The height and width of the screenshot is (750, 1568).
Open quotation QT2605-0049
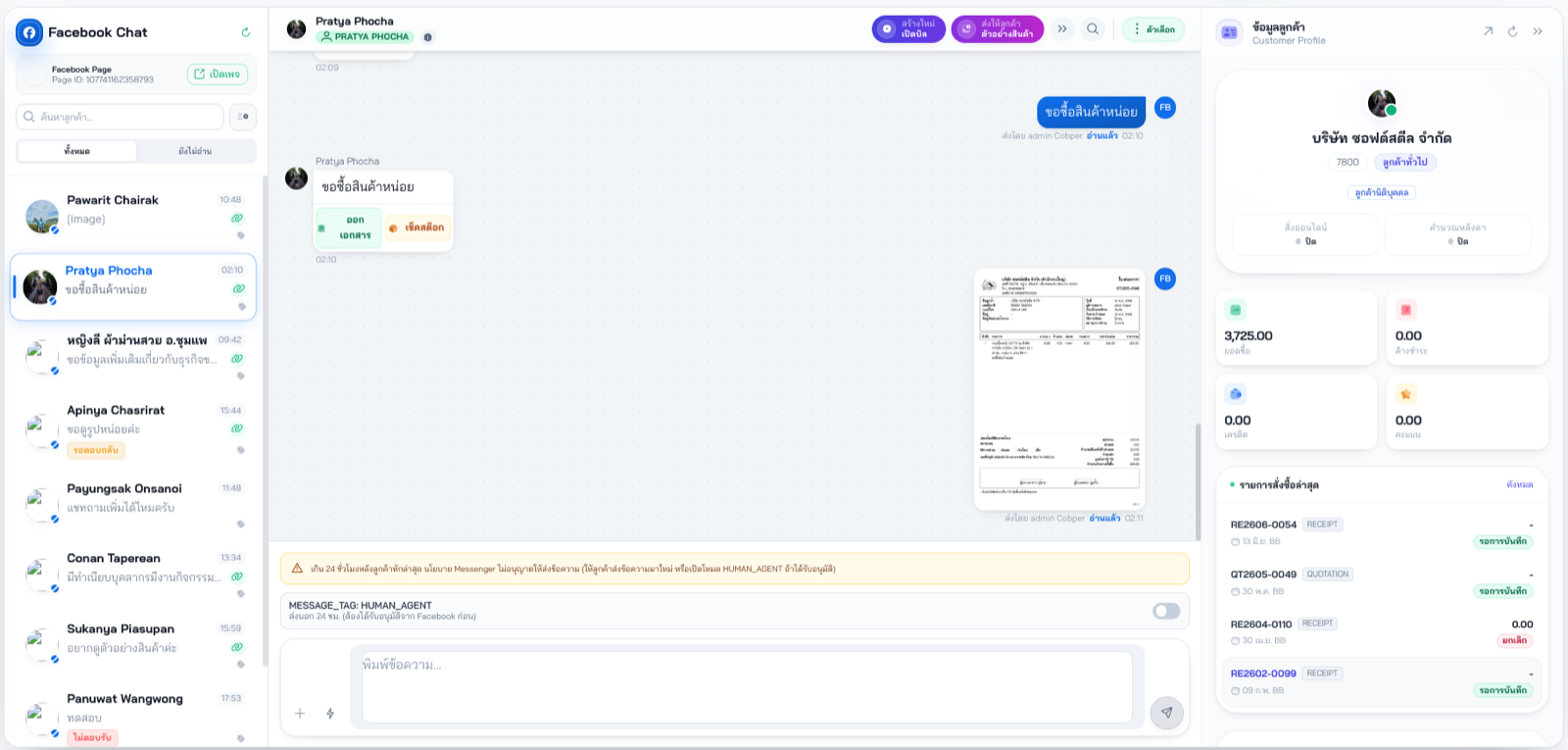pos(1382,582)
